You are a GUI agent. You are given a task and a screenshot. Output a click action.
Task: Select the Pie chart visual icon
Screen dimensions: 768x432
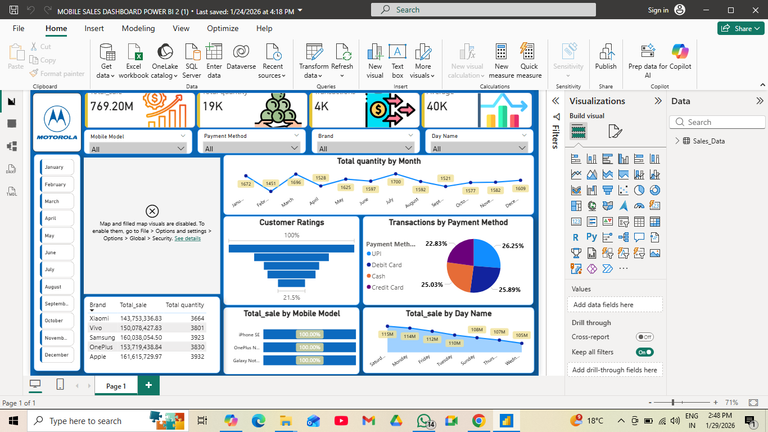tap(639, 190)
